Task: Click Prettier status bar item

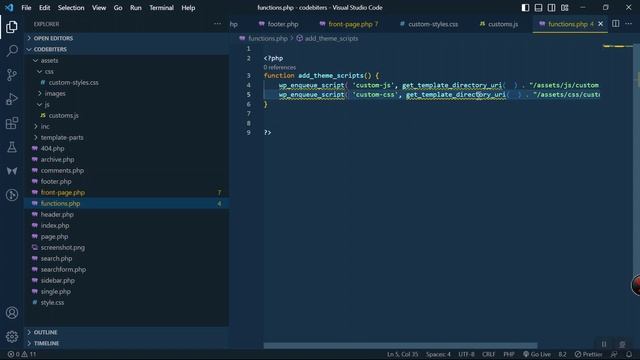Action: pyautogui.click(x=588, y=354)
